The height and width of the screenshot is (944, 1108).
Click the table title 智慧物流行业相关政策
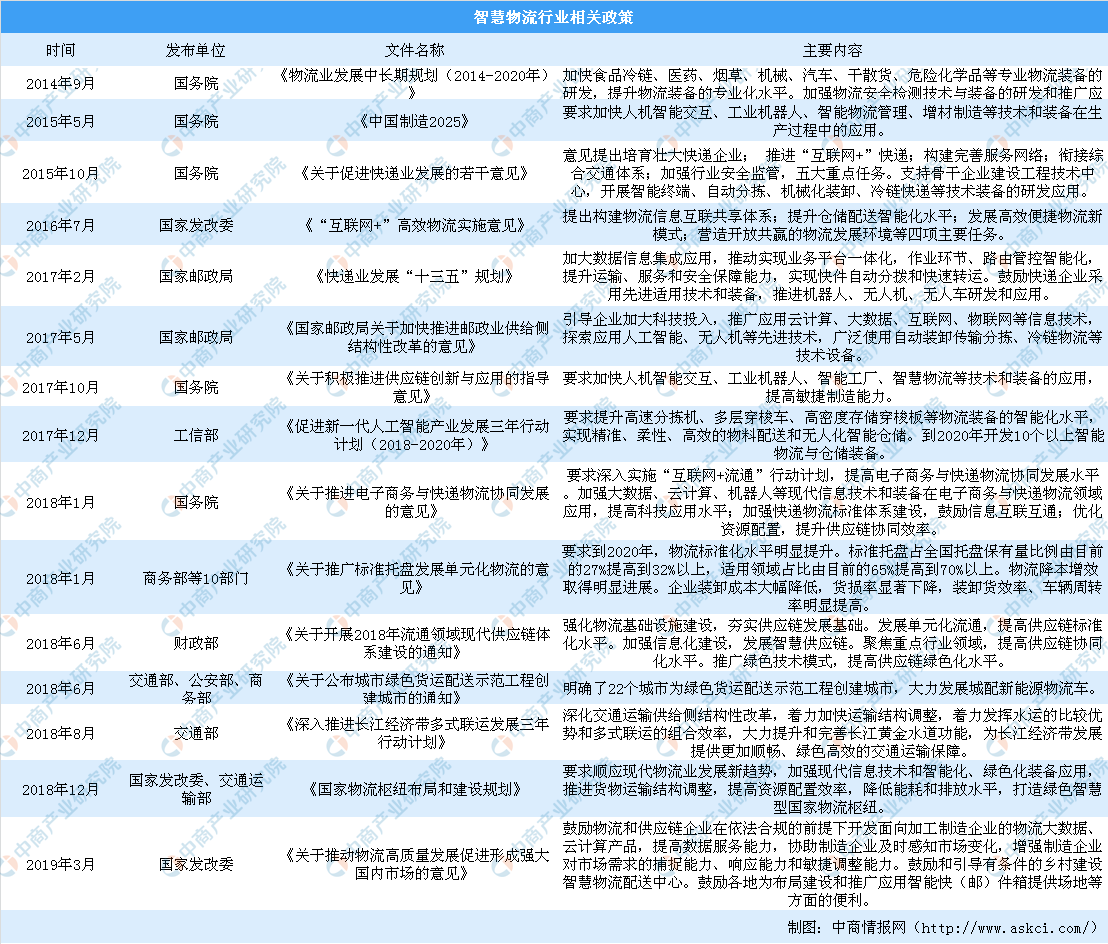553,17
